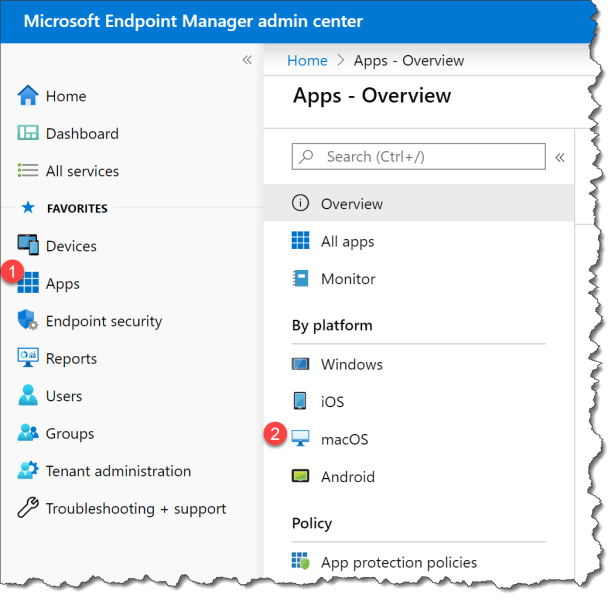Click the Home breadcrumb link
Screen dimensions: 615x601
point(307,60)
